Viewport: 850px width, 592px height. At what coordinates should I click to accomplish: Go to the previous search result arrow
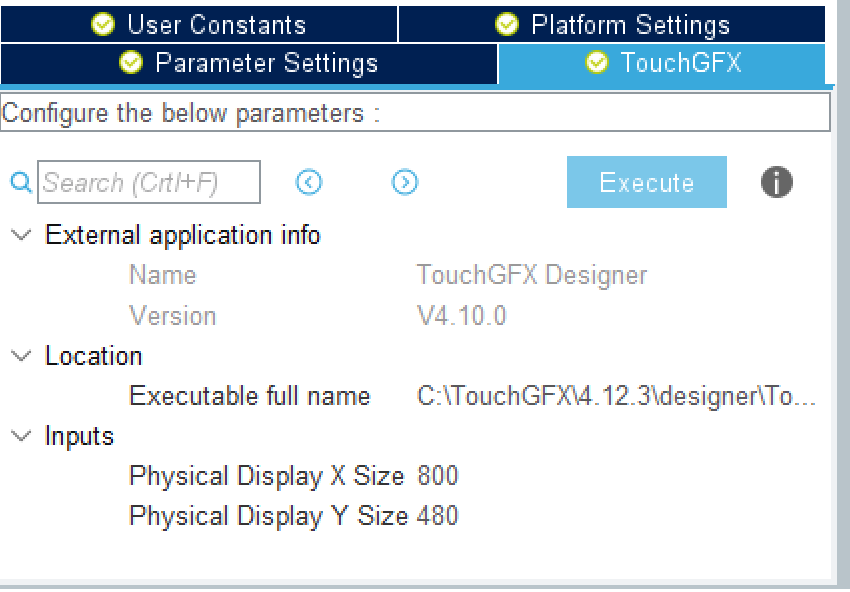[x=309, y=182]
